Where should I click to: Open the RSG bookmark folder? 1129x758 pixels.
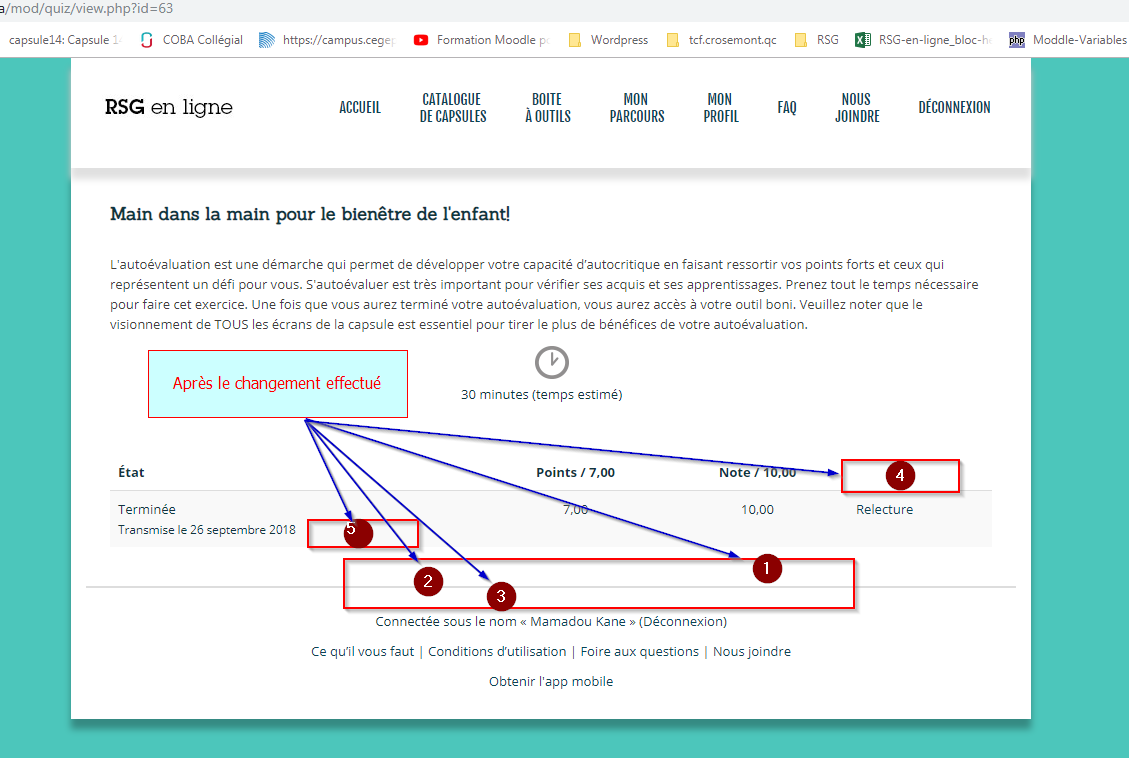point(800,40)
